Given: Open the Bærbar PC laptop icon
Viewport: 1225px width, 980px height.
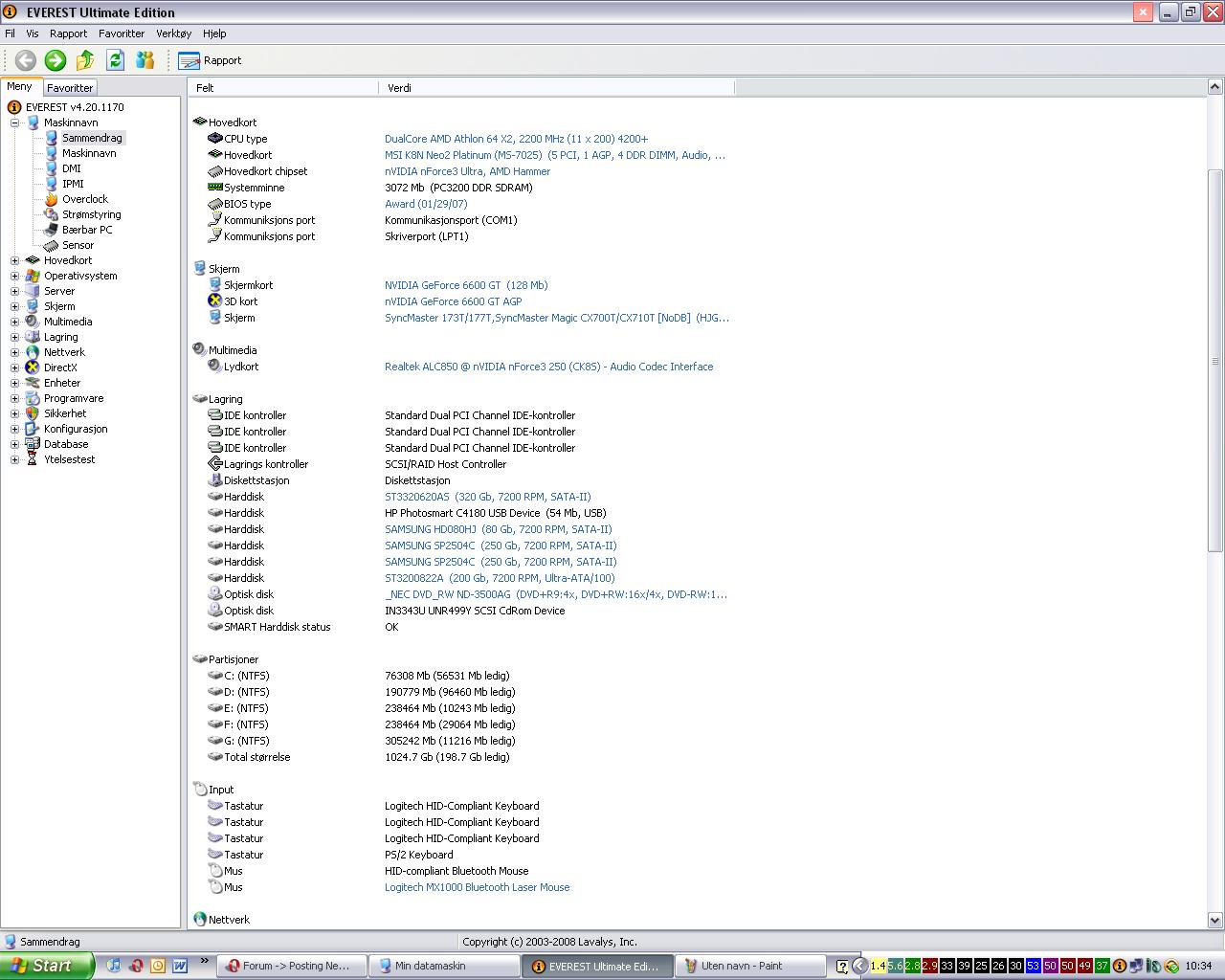Looking at the screenshot, I should [52, 230].
